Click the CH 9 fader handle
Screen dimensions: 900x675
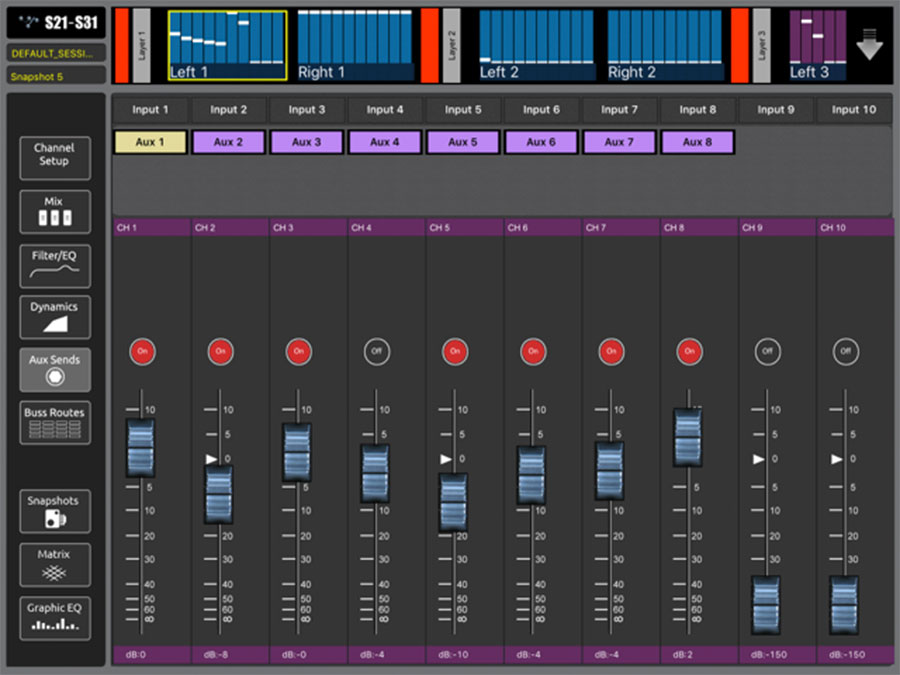tap(766, 605)
